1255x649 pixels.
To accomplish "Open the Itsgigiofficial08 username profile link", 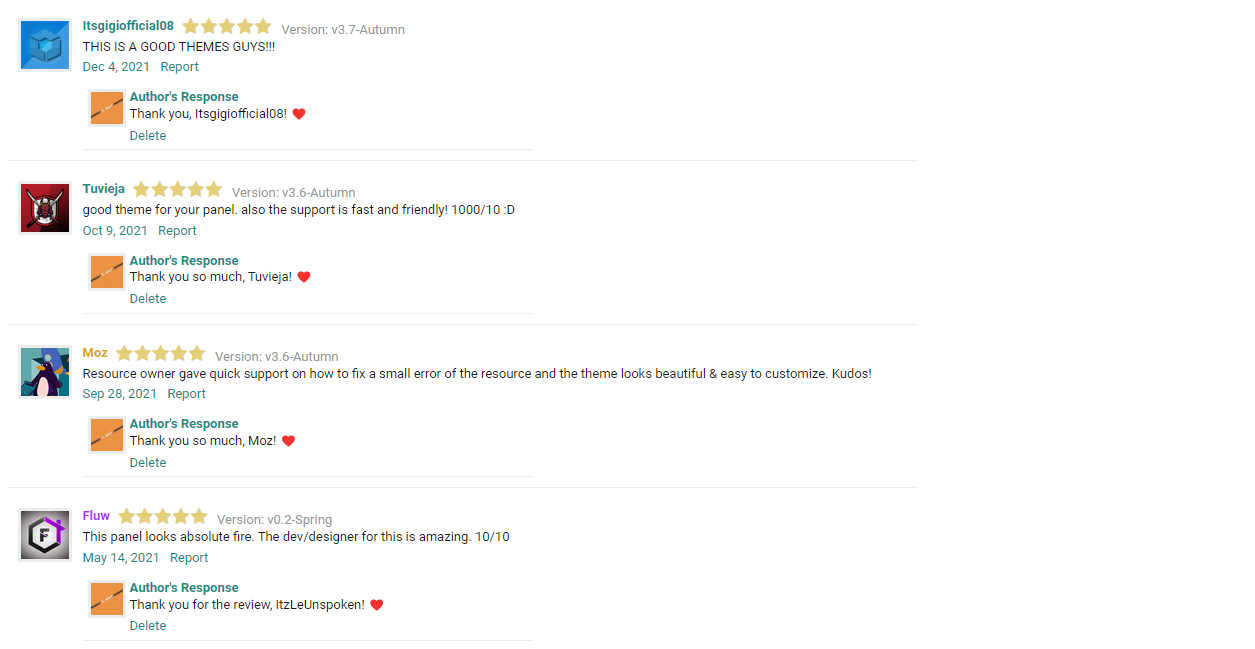I will tap(128, 26).
